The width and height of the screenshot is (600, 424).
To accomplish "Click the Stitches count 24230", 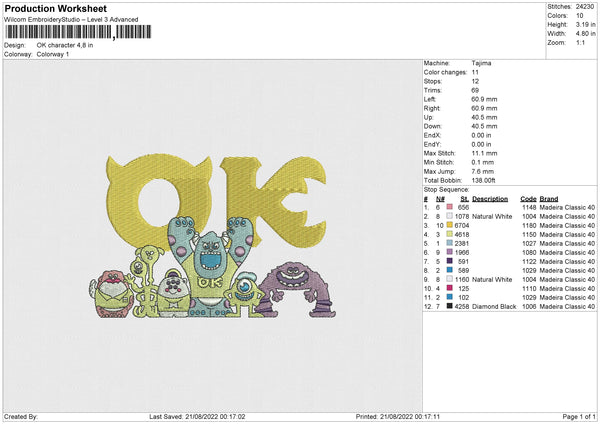I will [x=585, y=7].
